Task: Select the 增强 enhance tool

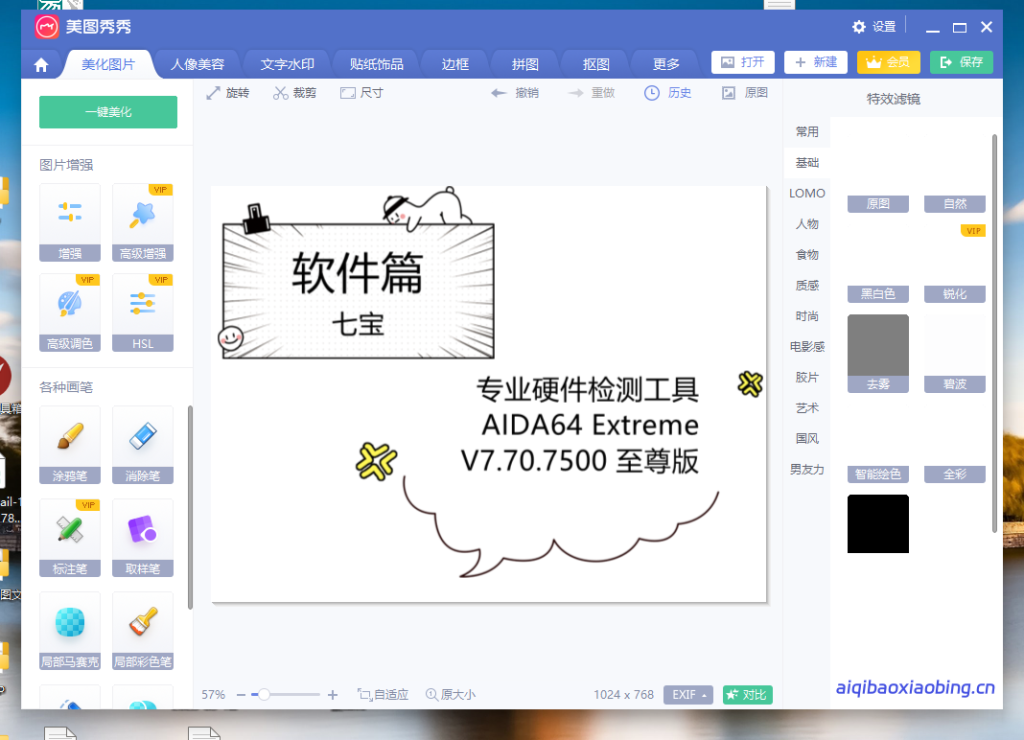Action: point(70,222)
